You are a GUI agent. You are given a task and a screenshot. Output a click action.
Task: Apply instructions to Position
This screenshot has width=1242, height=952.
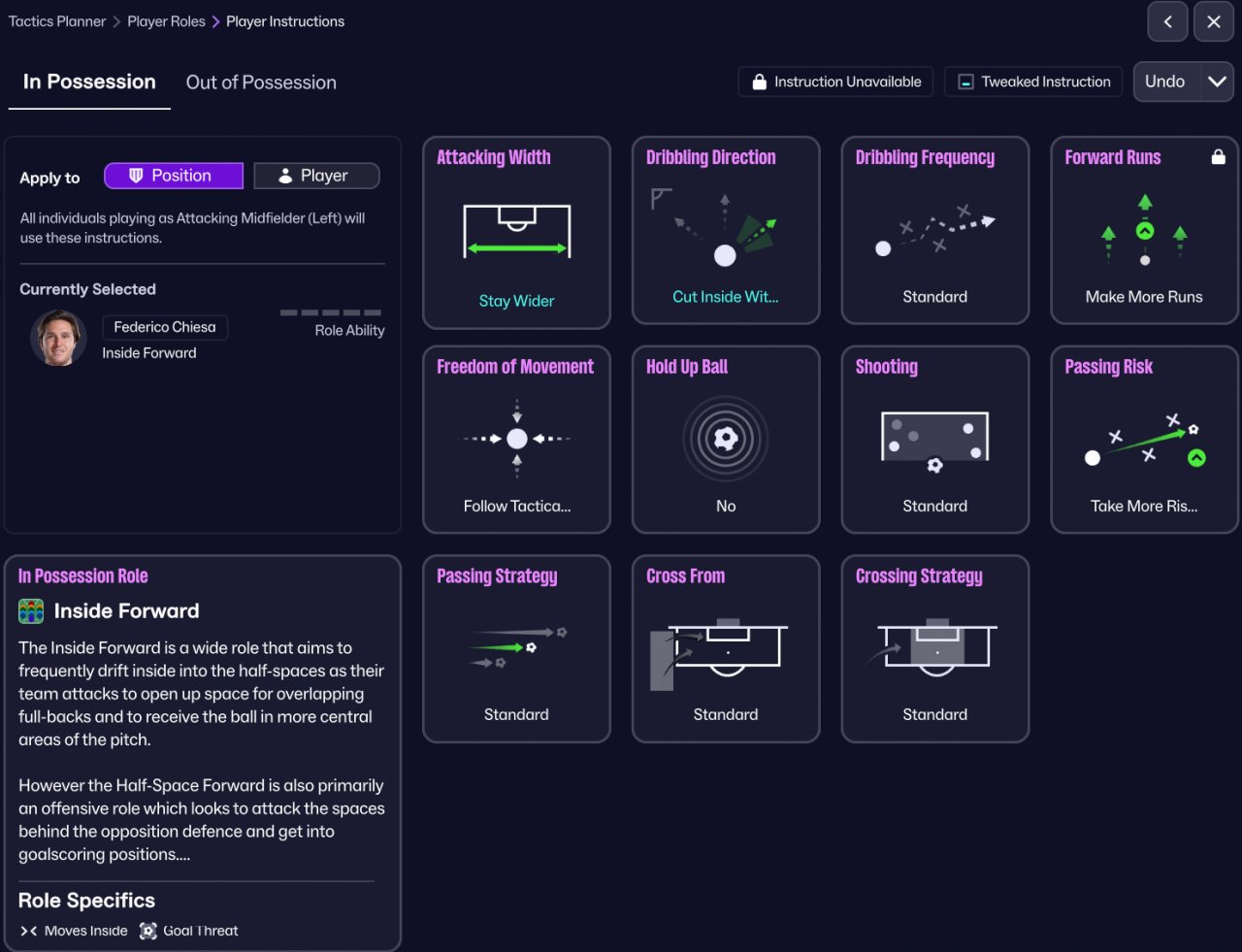[174, 176]
